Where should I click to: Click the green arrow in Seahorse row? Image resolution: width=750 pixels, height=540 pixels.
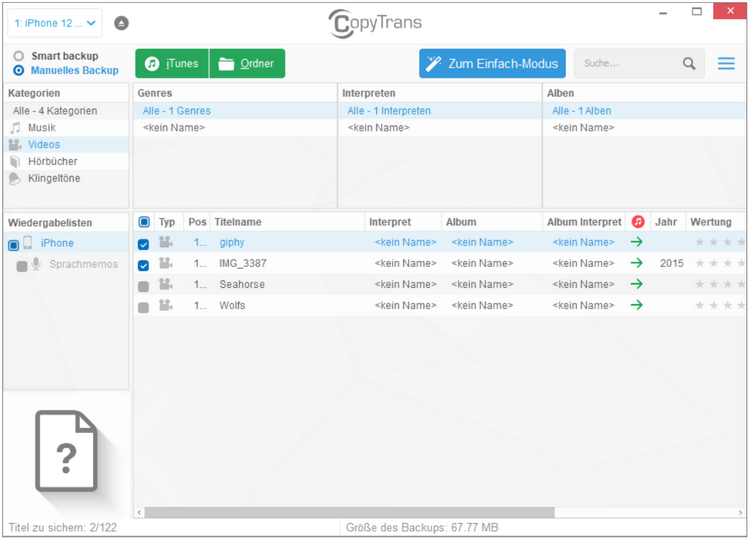(637, 284)
